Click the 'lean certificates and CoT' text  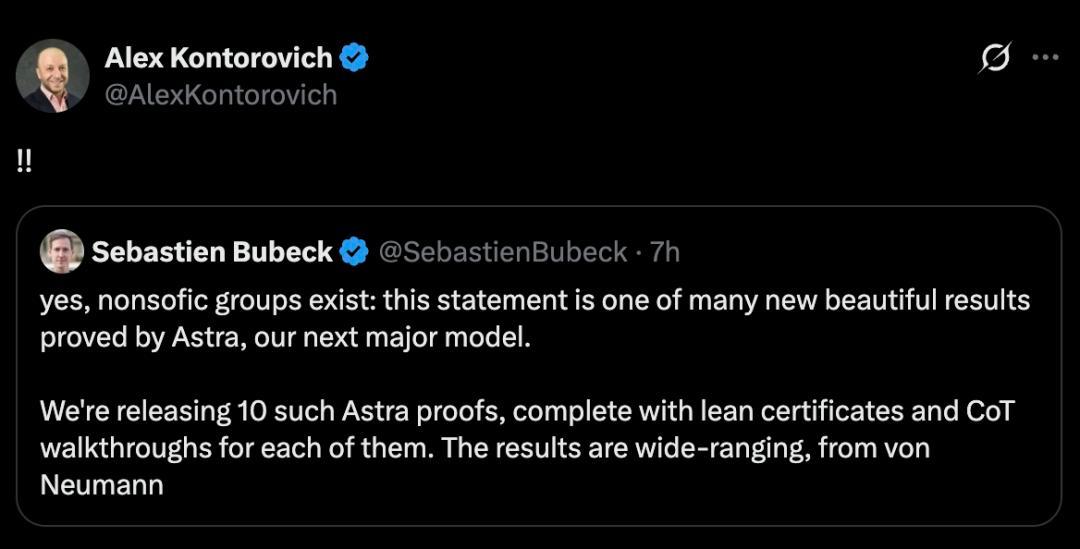tap(858, 411)
